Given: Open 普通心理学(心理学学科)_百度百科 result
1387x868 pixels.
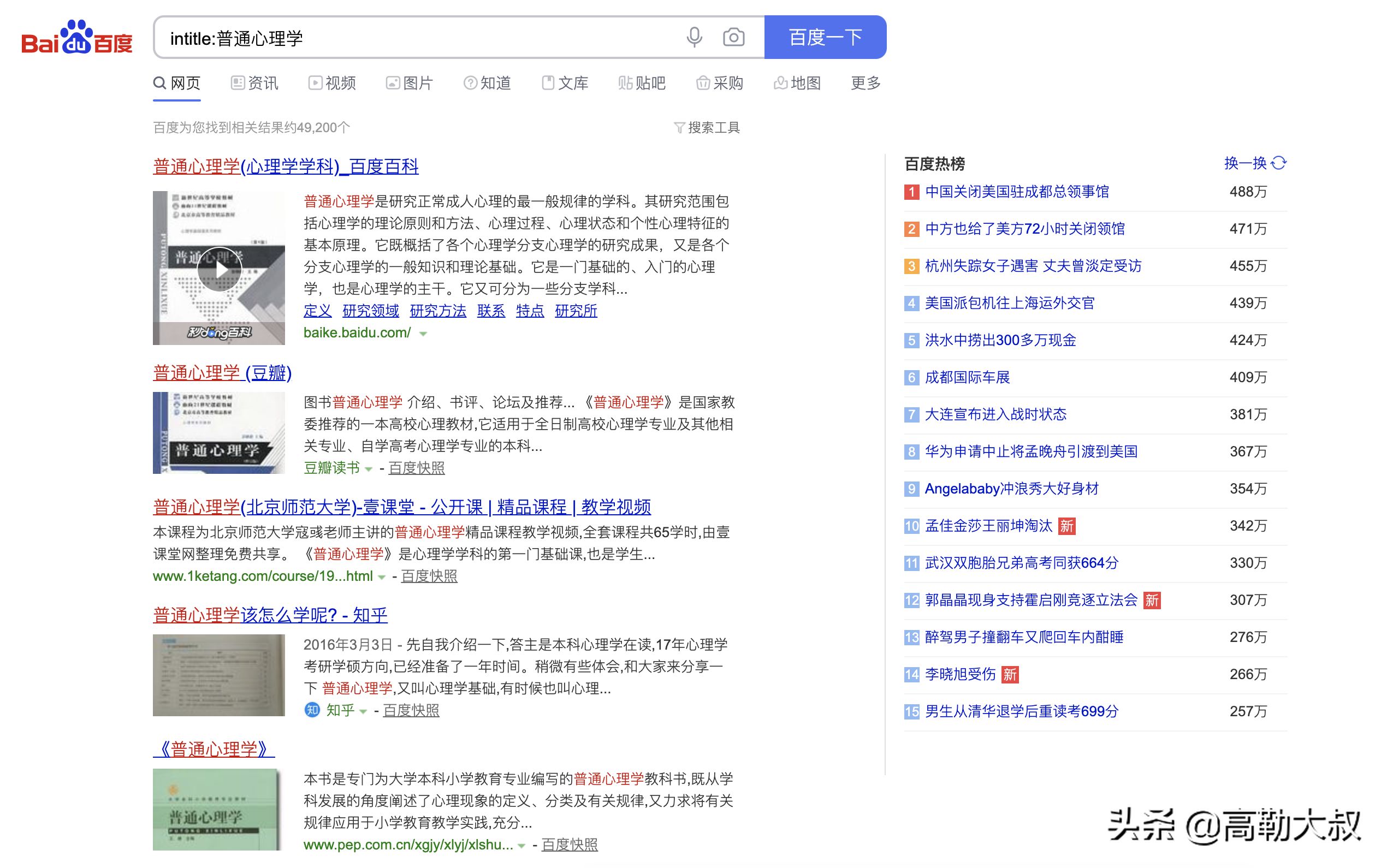Looking at the screenshot, I should click(x=286, y=167).
